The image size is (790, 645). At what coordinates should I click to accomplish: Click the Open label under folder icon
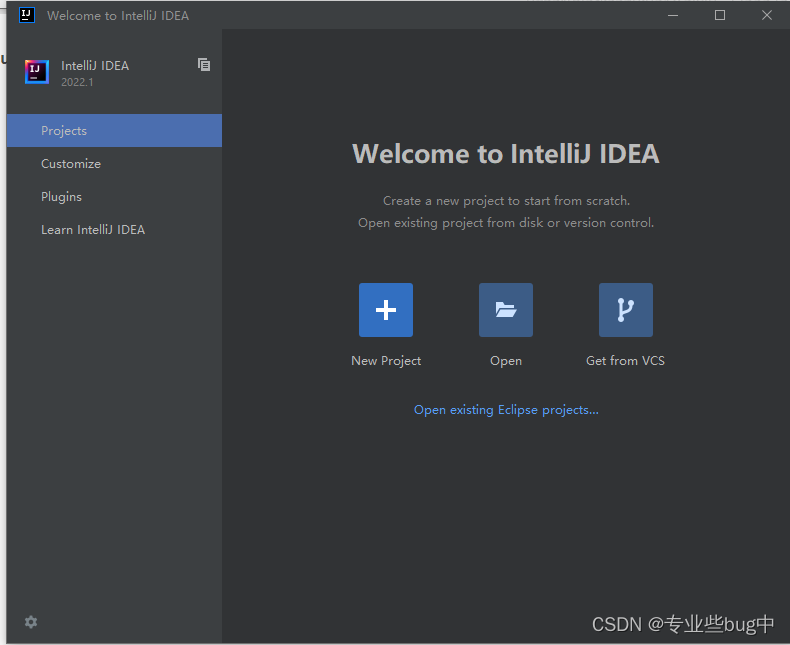506,361
